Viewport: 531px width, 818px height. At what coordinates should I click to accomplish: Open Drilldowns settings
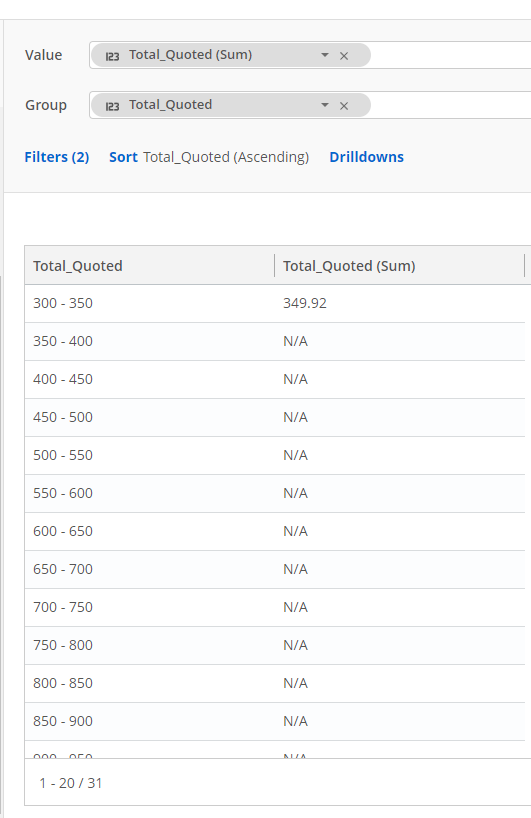coord(367,157)
